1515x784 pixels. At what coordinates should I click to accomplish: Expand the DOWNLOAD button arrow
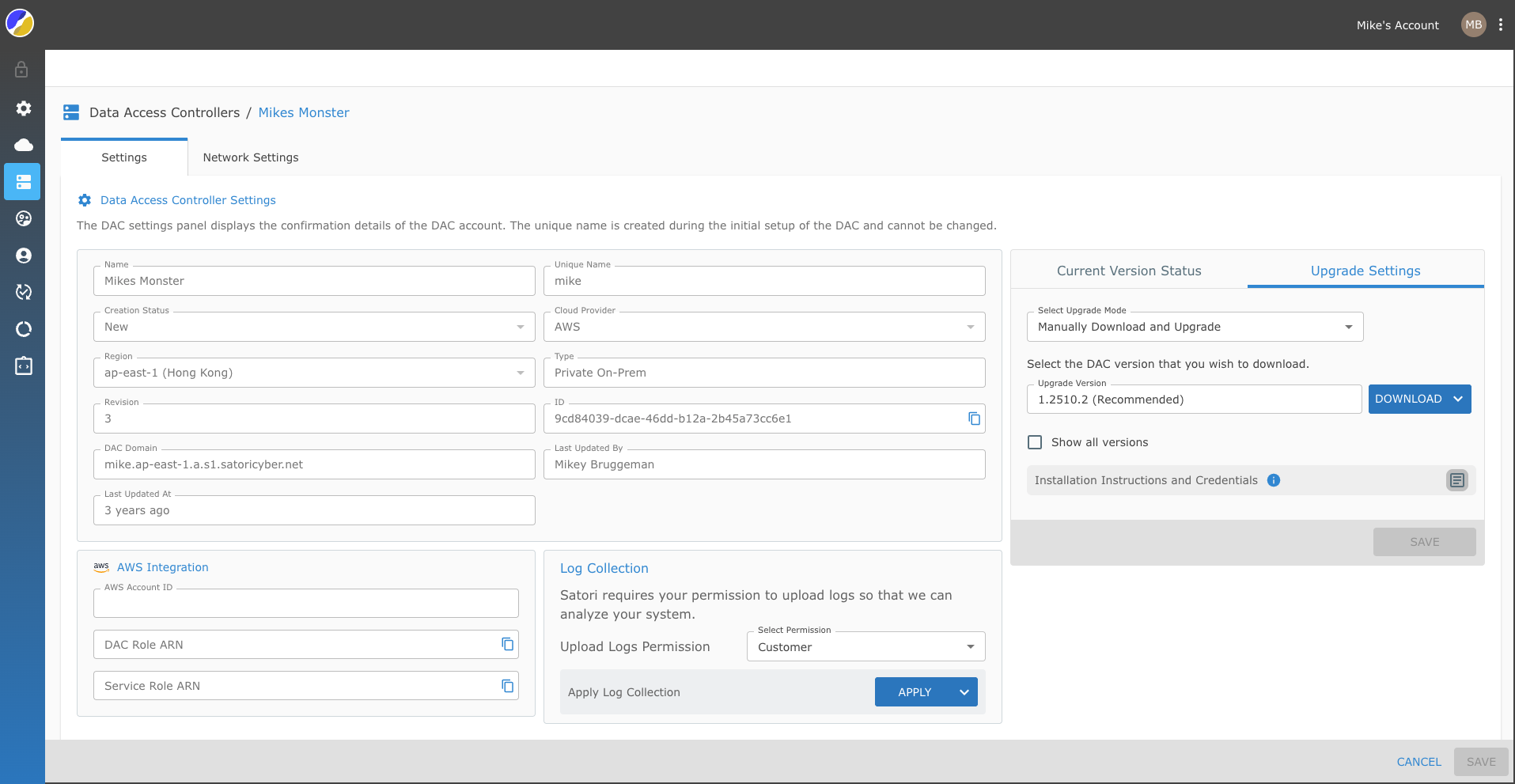click(1458, 399)
